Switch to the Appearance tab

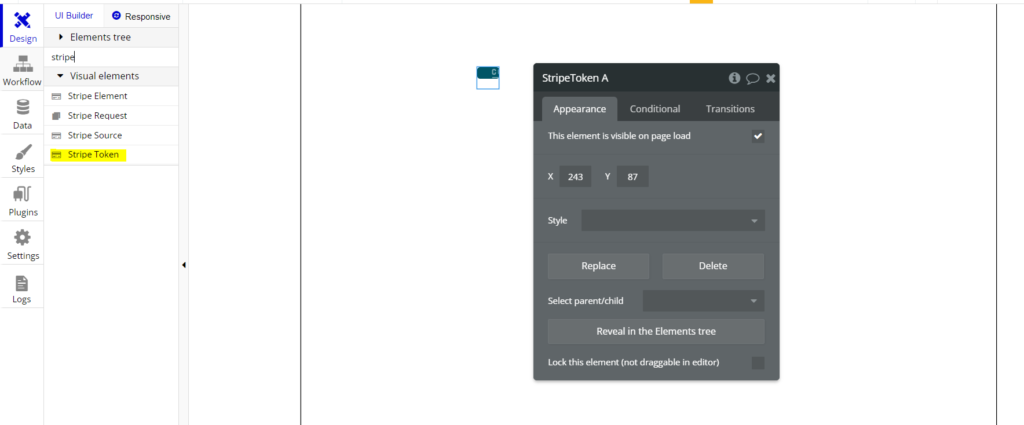[x=579, y=109]
